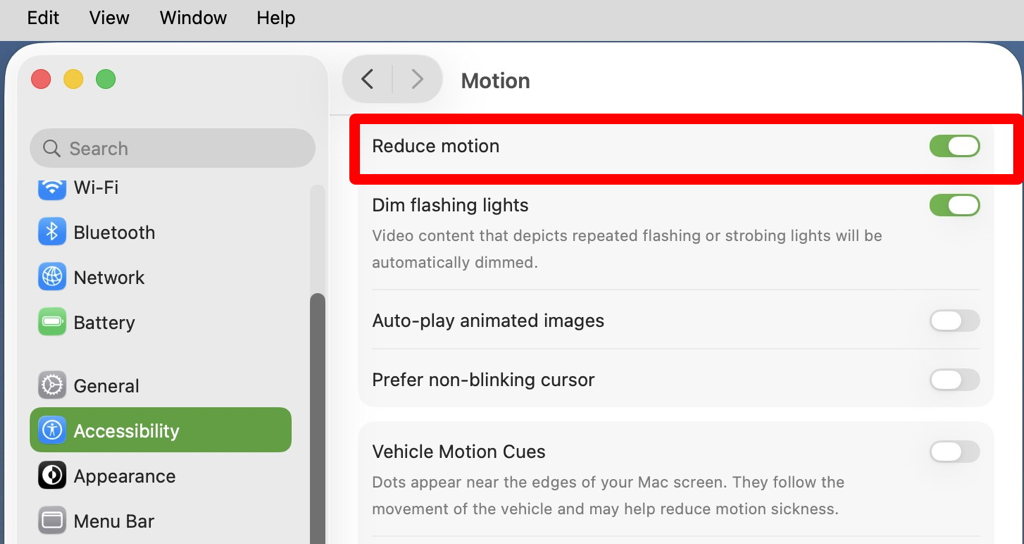Viewport: 1024px width, 544px height.
Task: Click the Appearance icon in sidebar
Action: point(52,476)
